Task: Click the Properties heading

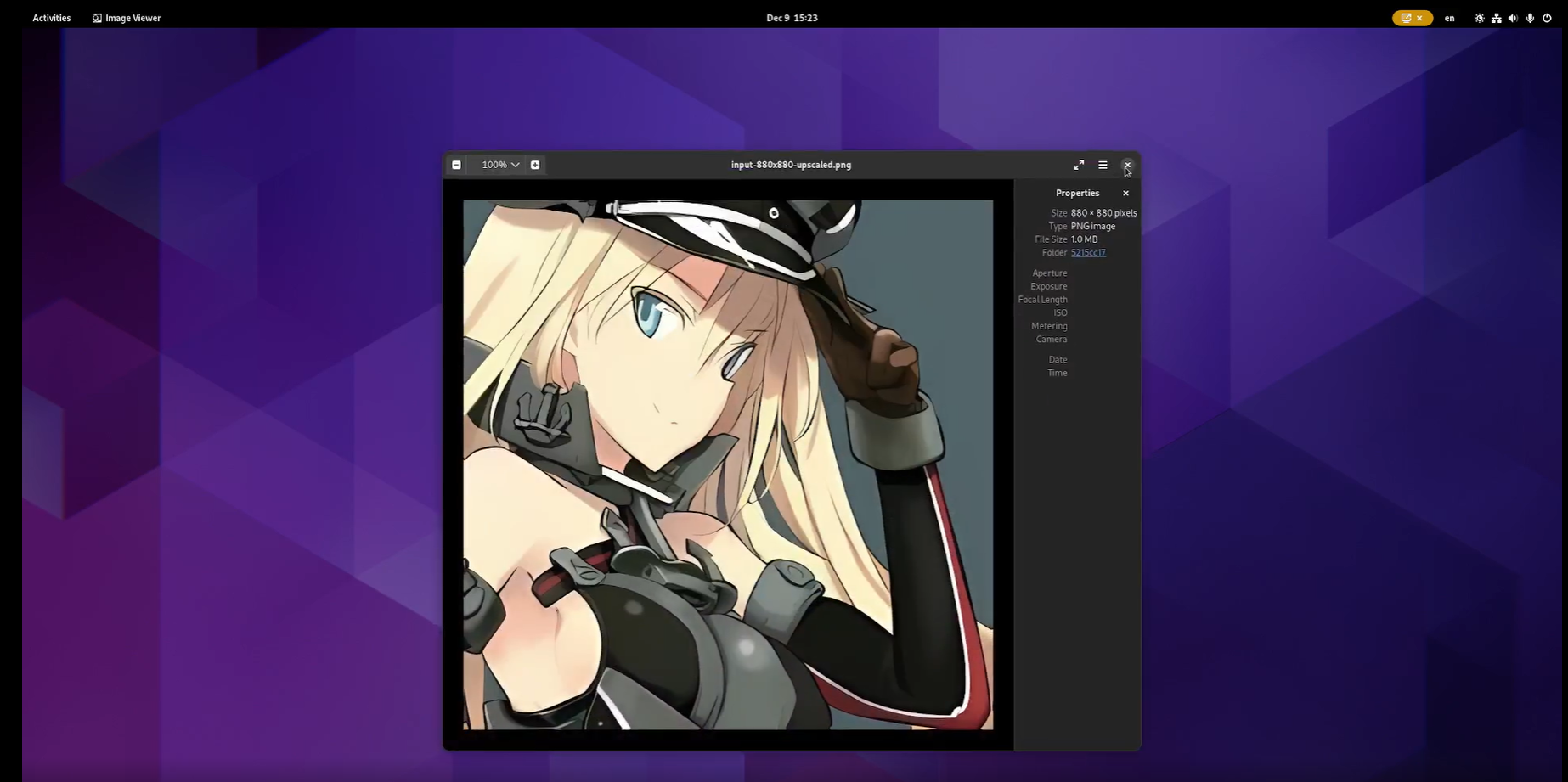Action: tap(1077, 194)
